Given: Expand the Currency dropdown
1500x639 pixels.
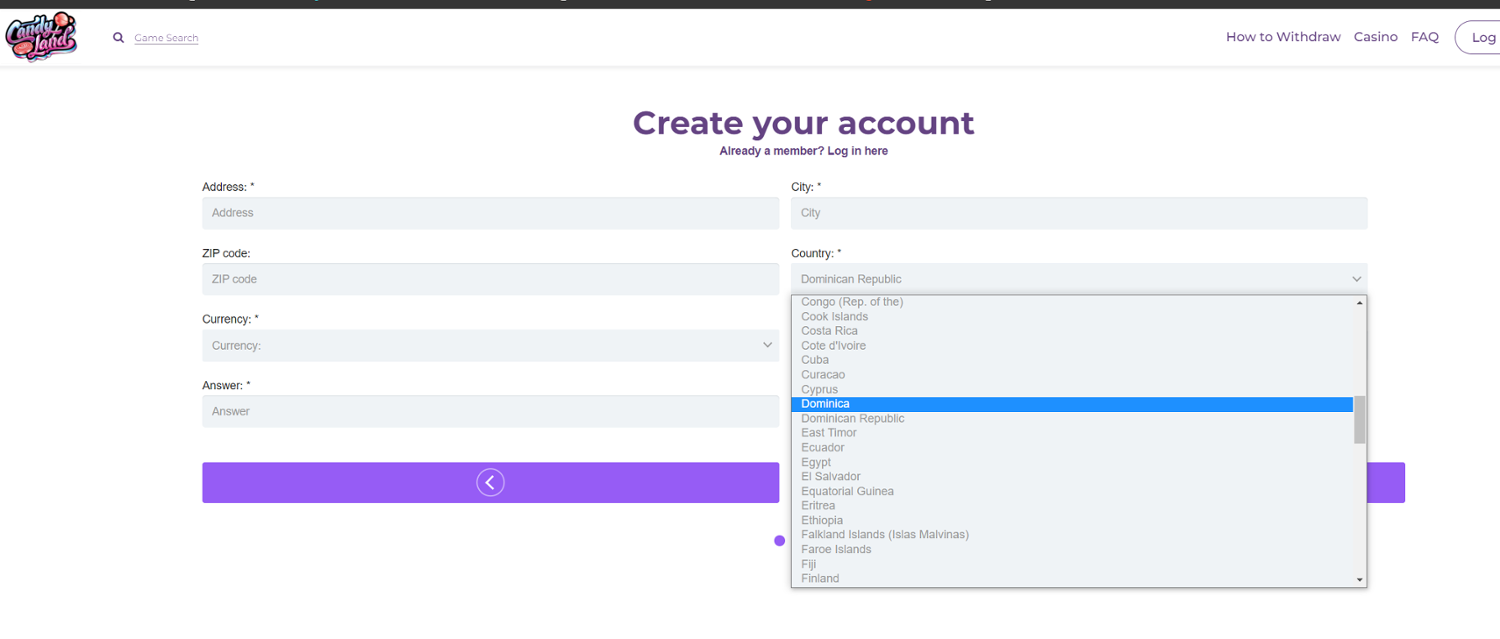Looking at the screenshot, I should (x=490, y=345).
